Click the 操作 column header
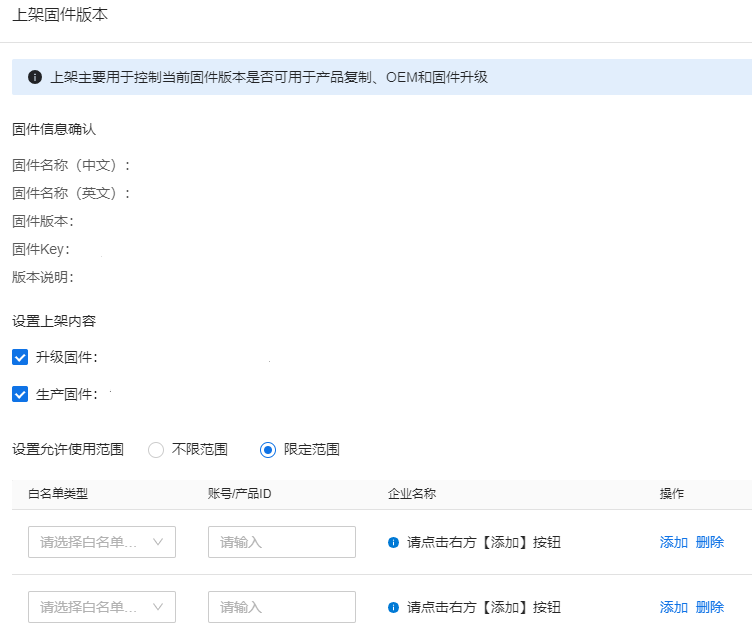Image resolution: width=752 pixels, height=639 pixels. pyautogui.click(x=671, y=494)
